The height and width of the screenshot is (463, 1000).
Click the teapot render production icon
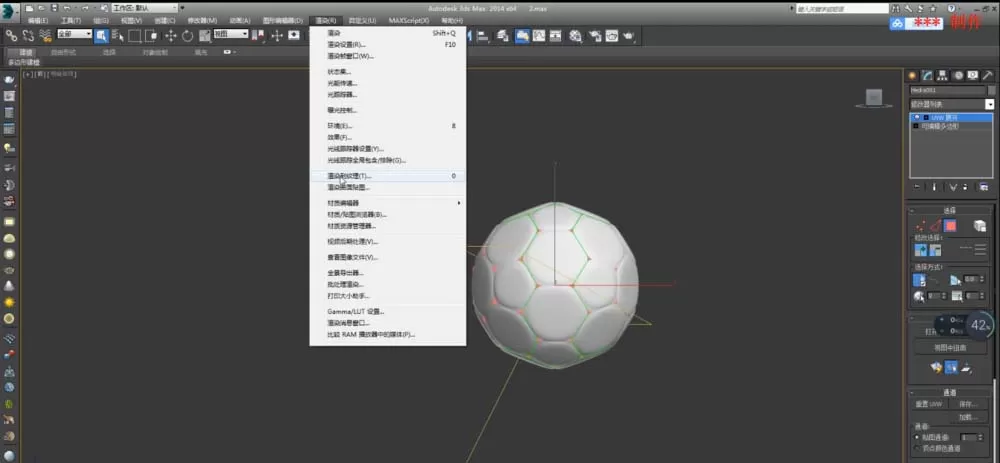click(x=629, y=36)
